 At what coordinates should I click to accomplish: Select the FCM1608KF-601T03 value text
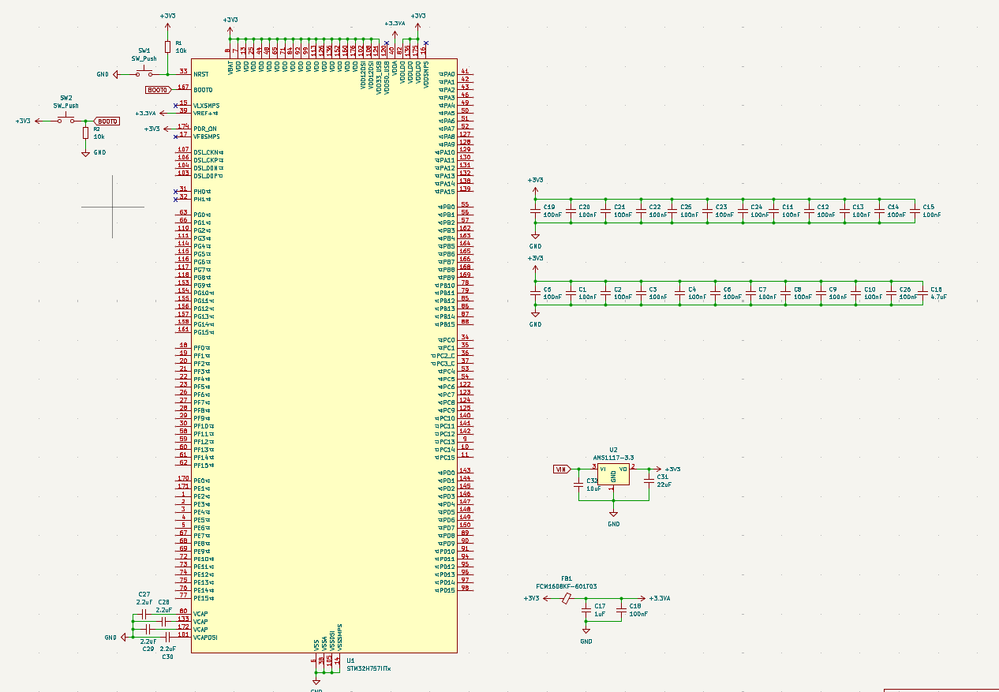[x=566, y=586]
